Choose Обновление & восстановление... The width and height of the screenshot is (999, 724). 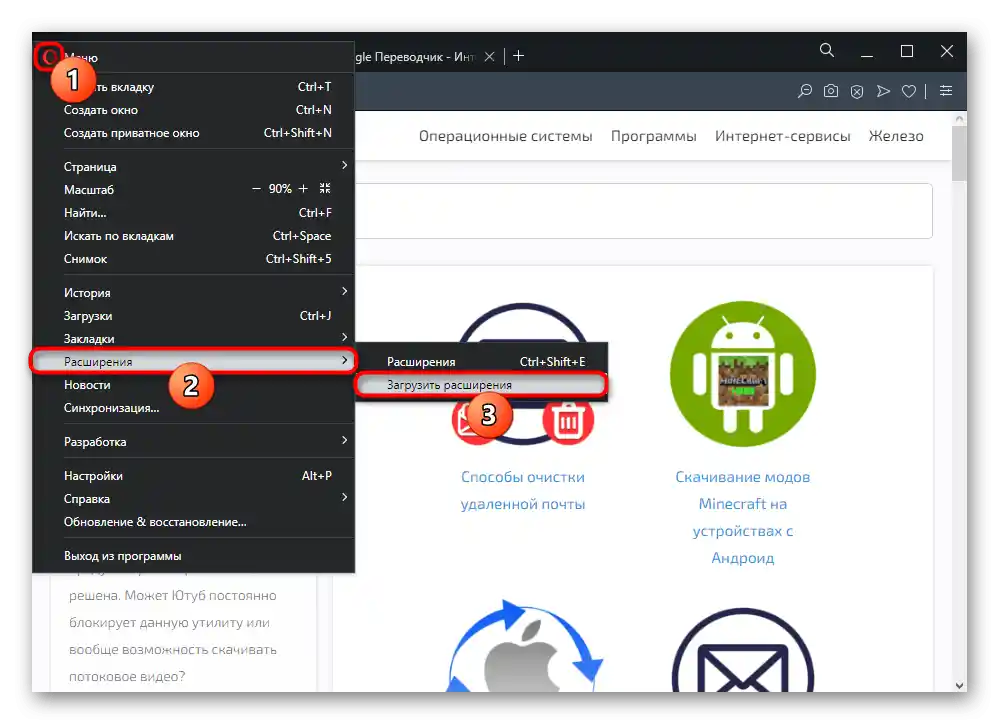(x=194, y=521)
